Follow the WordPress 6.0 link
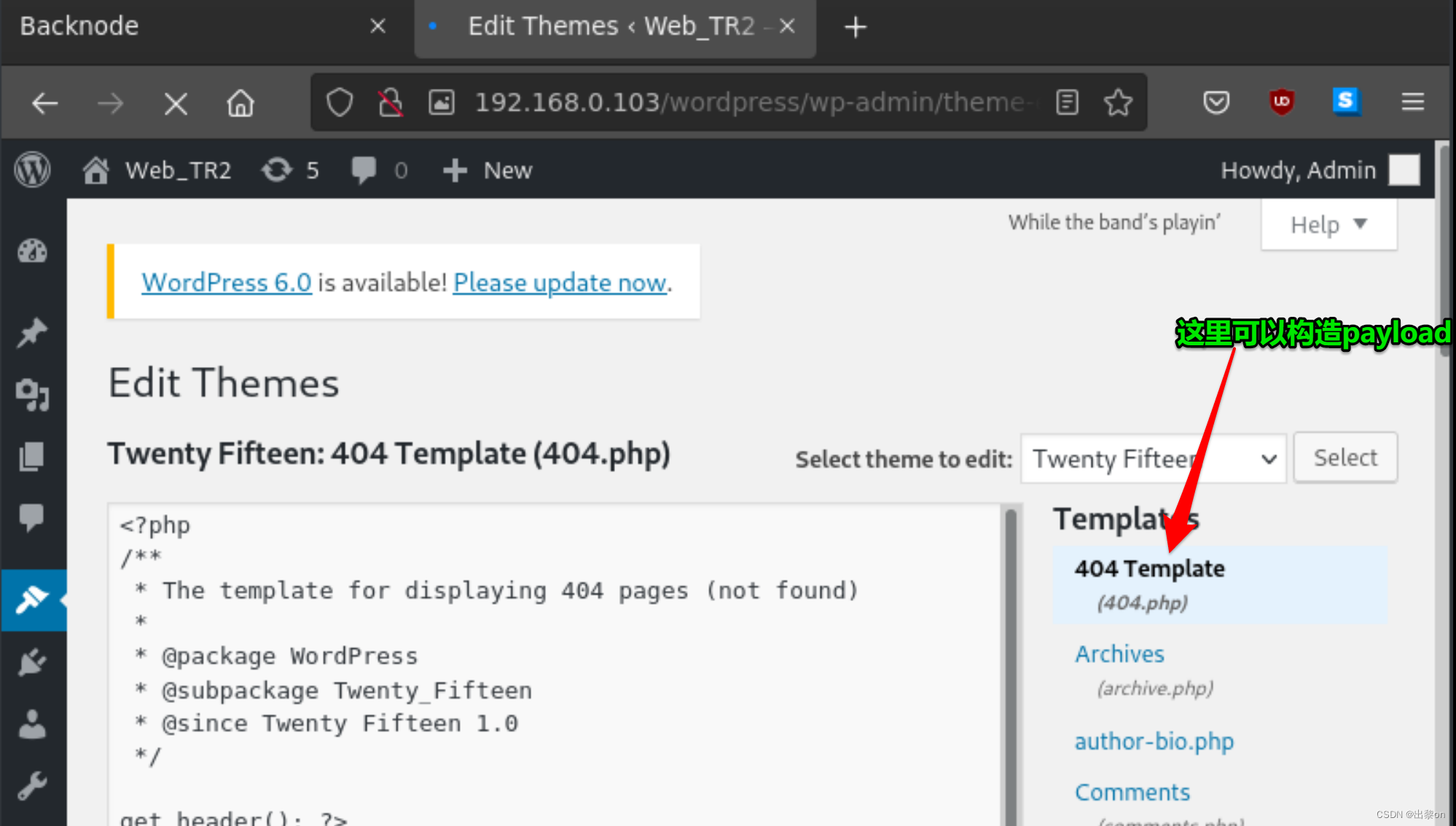Viewport: 1456px width, 826px height. (x=227, y=283)
